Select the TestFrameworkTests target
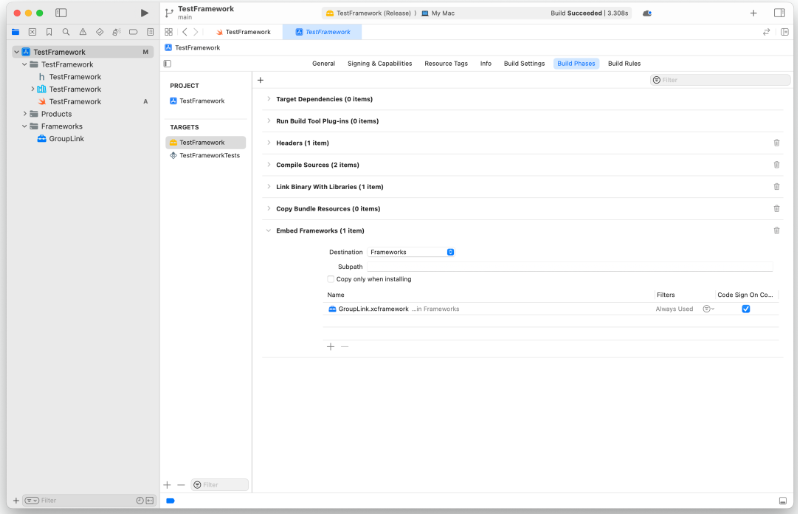This screenshot has width=798, height=514. 209,155
